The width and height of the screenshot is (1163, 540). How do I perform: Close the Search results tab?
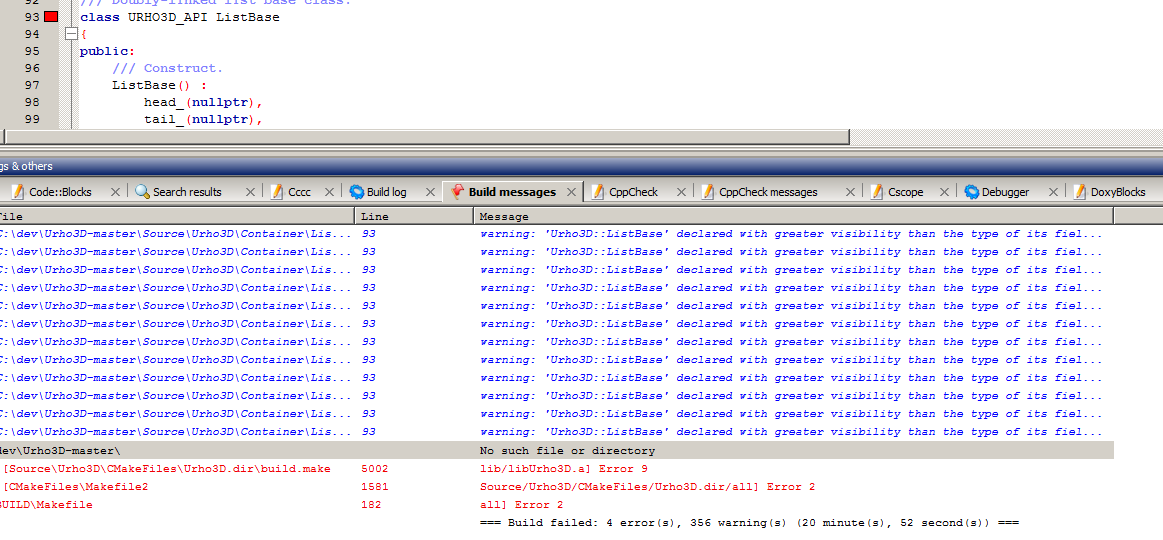(251, 192)
